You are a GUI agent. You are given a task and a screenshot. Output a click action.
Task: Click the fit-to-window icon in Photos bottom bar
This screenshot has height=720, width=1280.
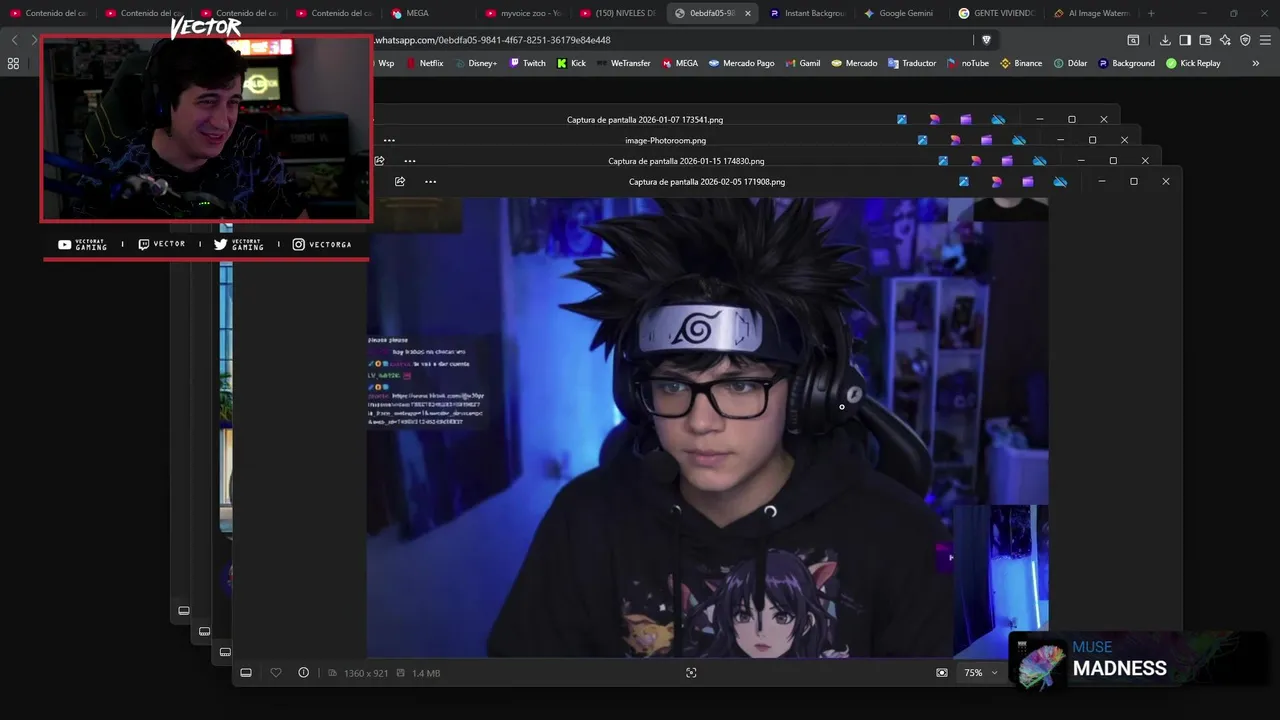pos(691,673)
